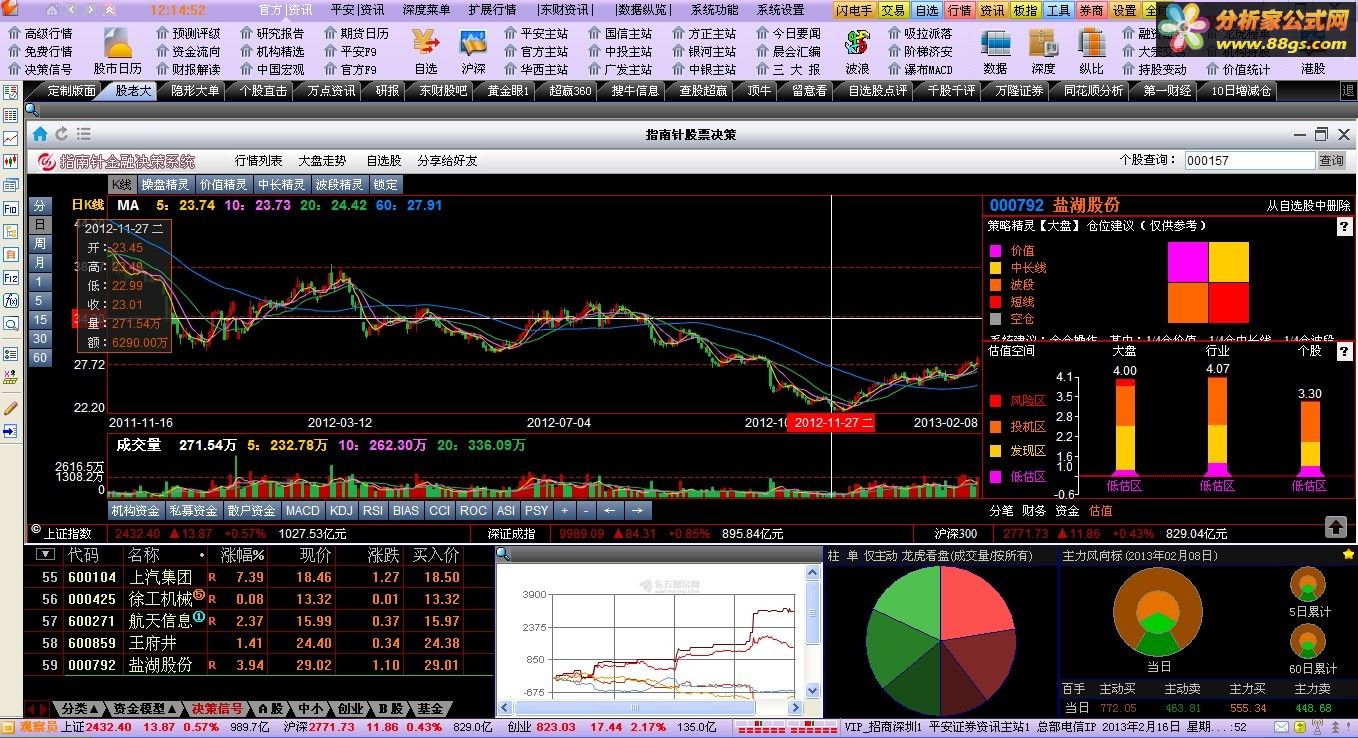The image size is (1358, 738).
Task: Zoom out chart with the - button
Action: pyautogui.click(x=586, y=510)
